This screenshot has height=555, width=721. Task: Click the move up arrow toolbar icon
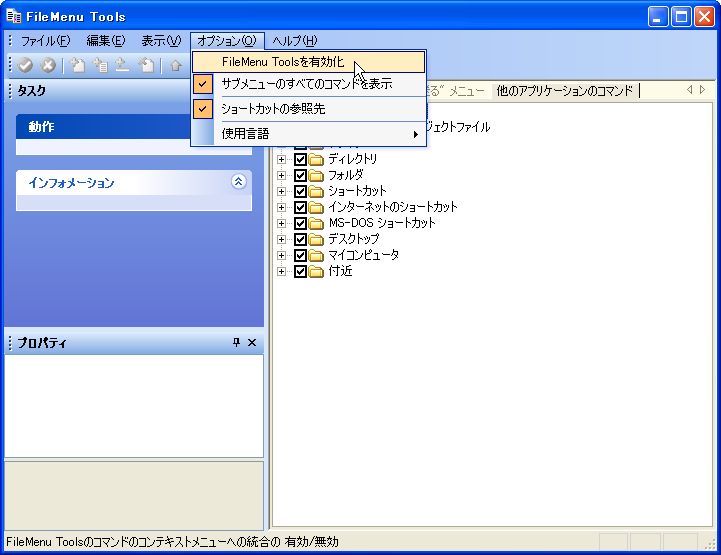click(x=175, y=65)
